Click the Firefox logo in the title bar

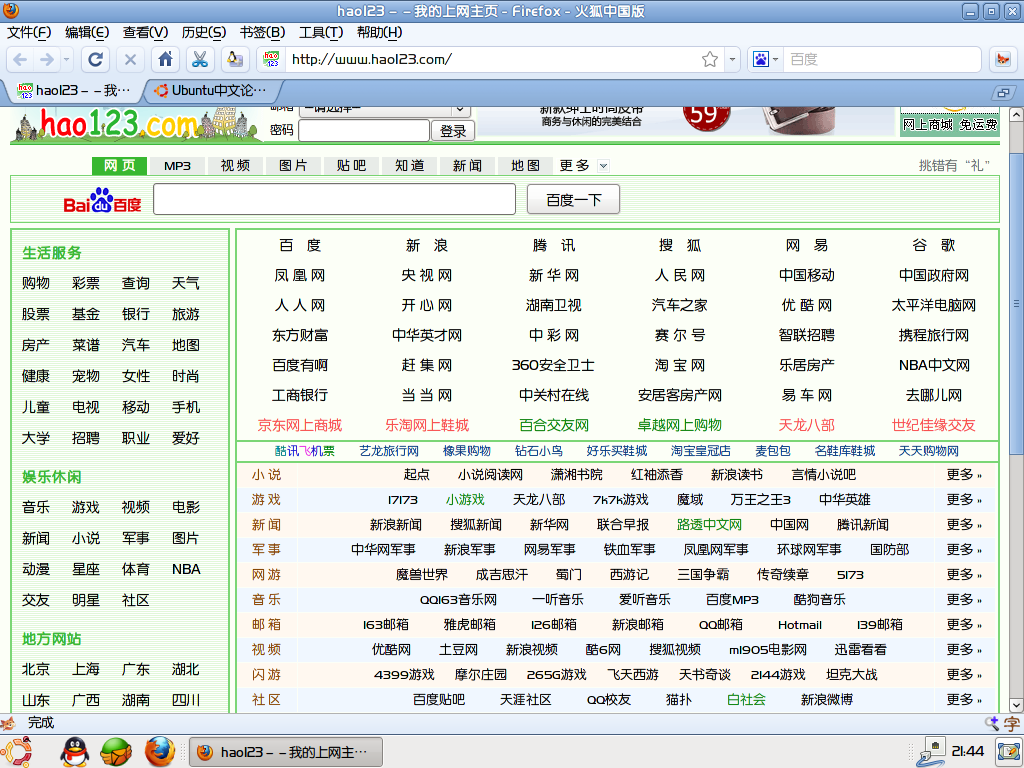point(11,10)
